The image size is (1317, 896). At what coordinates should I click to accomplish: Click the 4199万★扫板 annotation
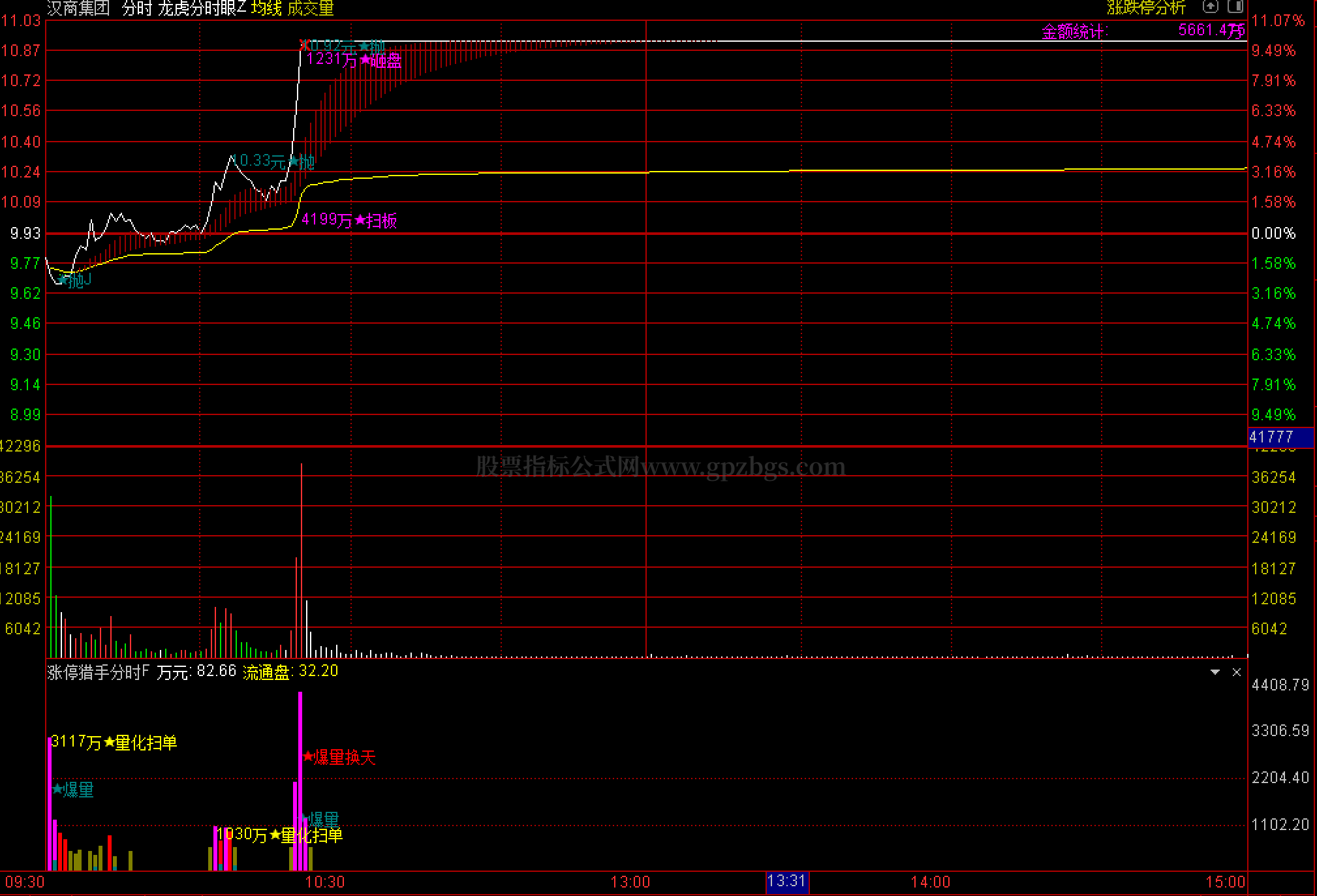349,220
